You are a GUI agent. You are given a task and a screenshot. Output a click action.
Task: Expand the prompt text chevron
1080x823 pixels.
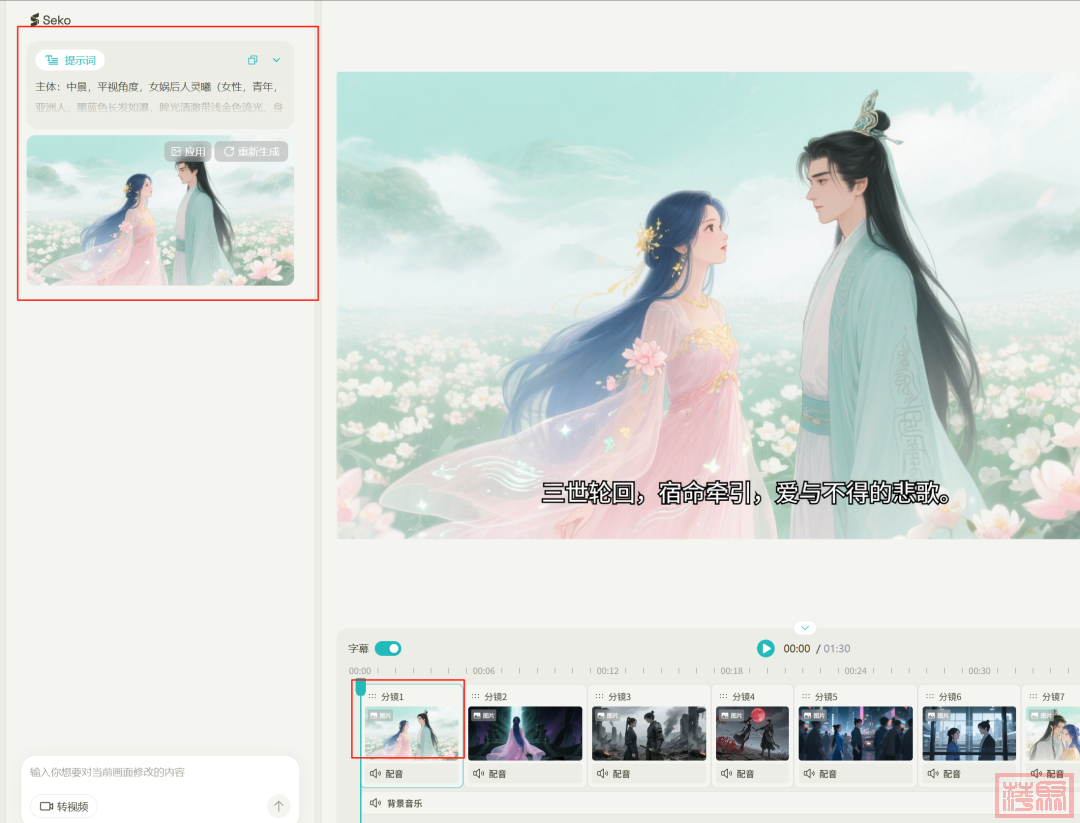[277, 60]
